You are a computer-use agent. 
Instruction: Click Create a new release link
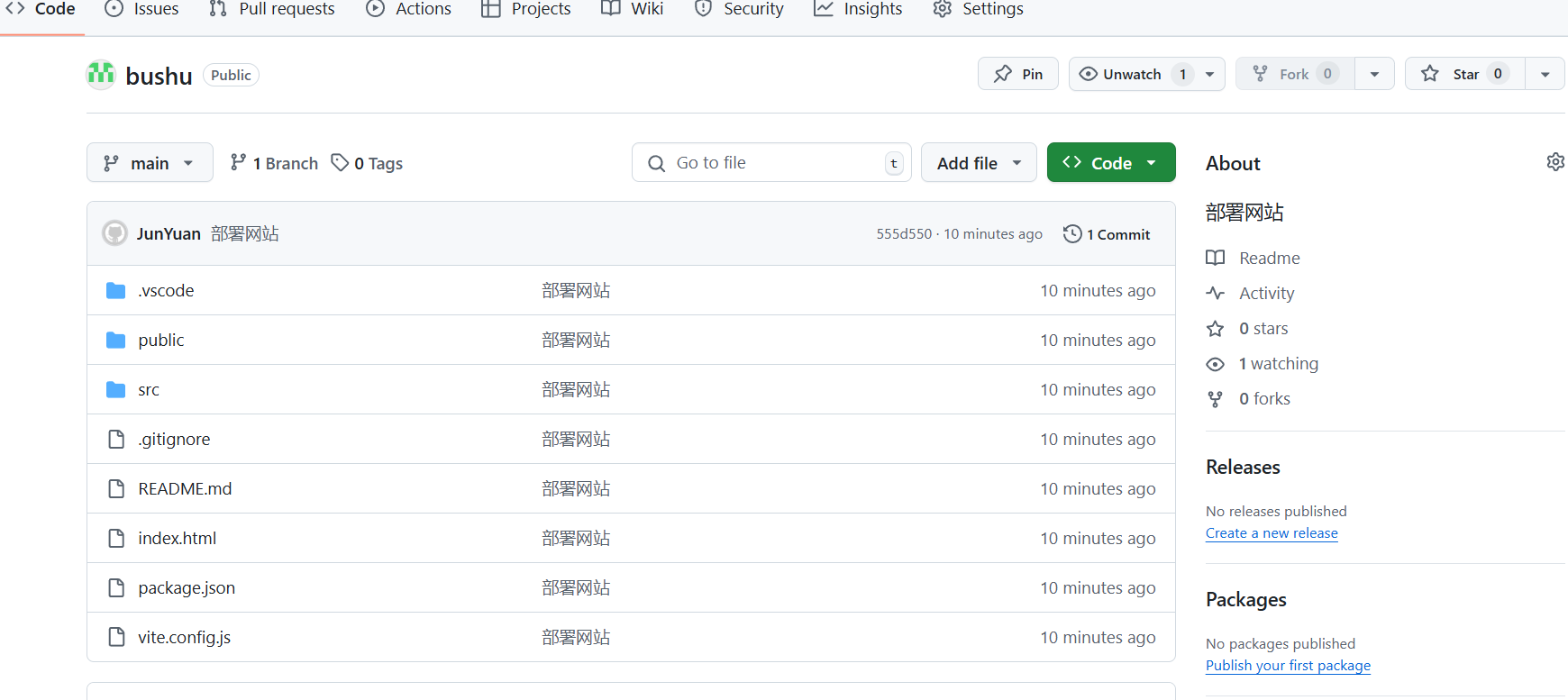click(x=1272, y=532)
